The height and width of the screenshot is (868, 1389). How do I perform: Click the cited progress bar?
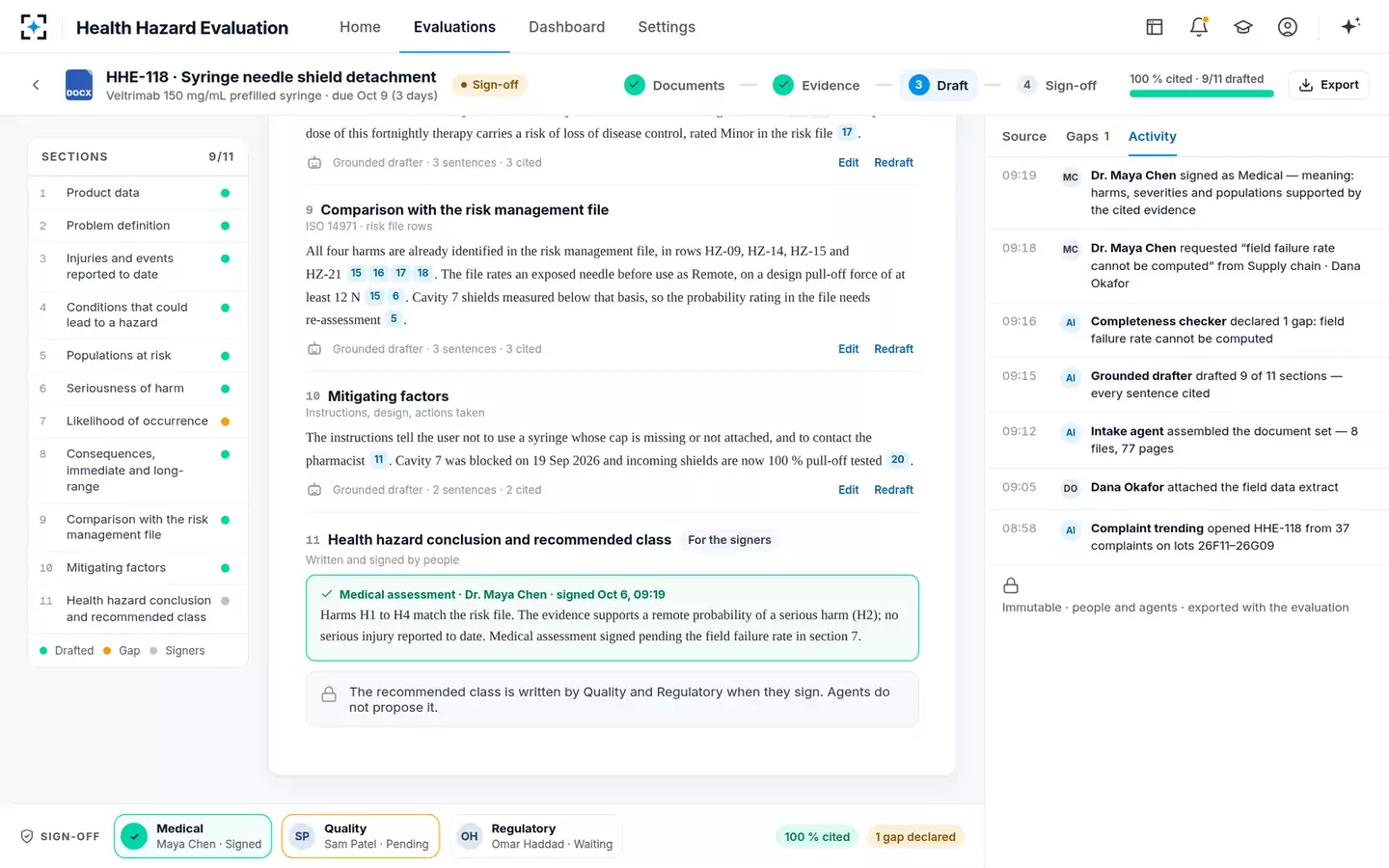pyautogui.click(x=1201, y=94)
